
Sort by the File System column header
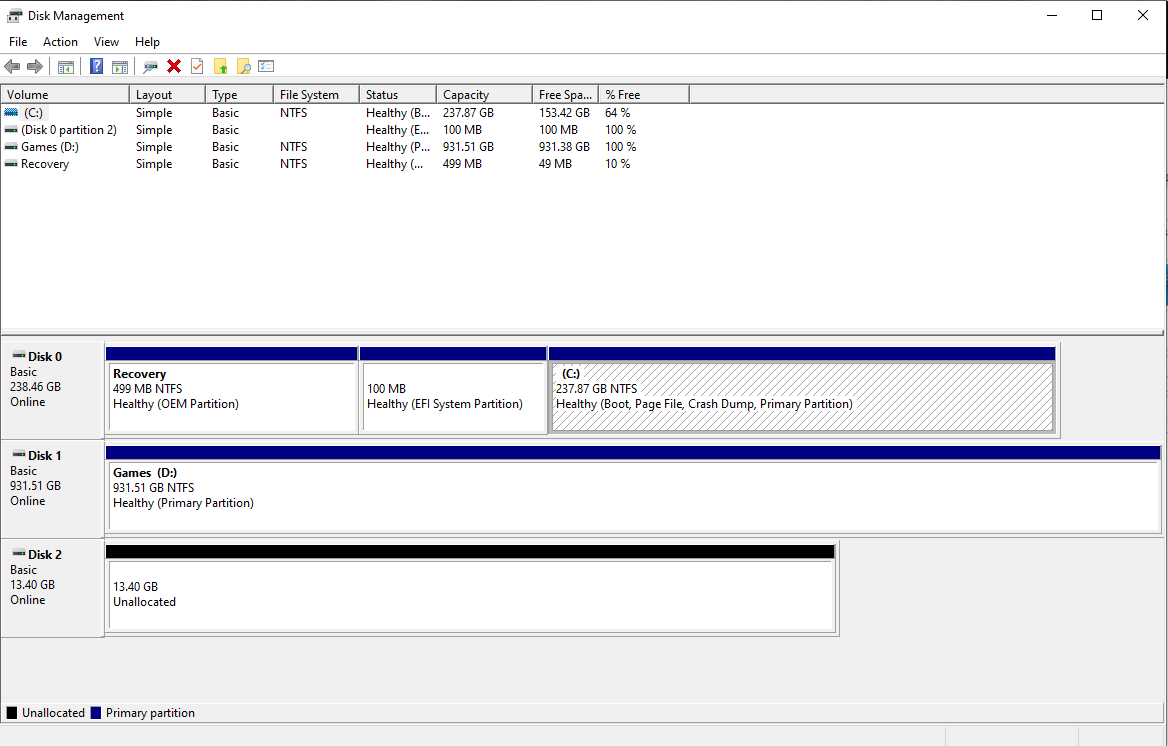(x=317, y=95)
